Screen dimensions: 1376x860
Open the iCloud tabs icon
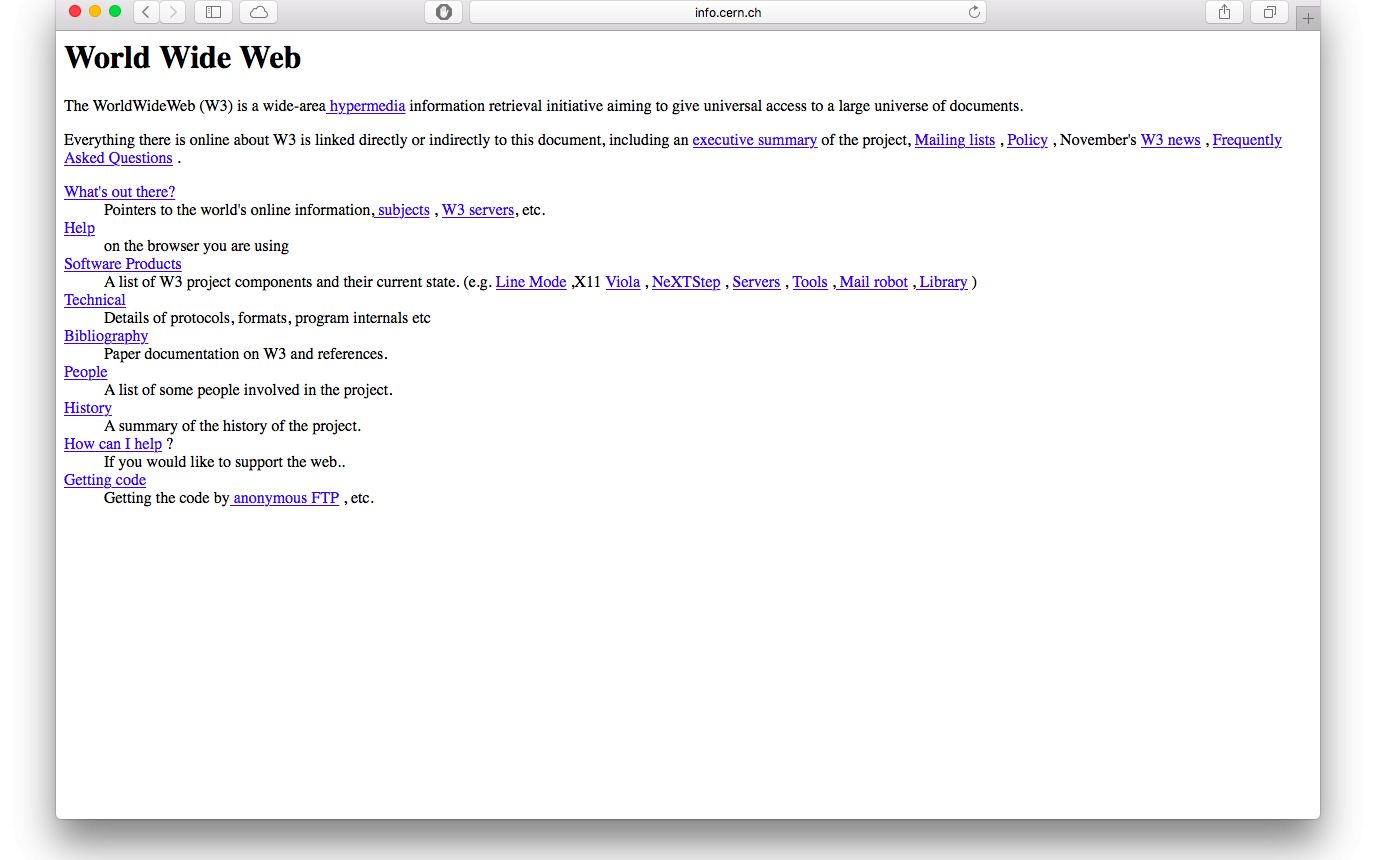259,12
